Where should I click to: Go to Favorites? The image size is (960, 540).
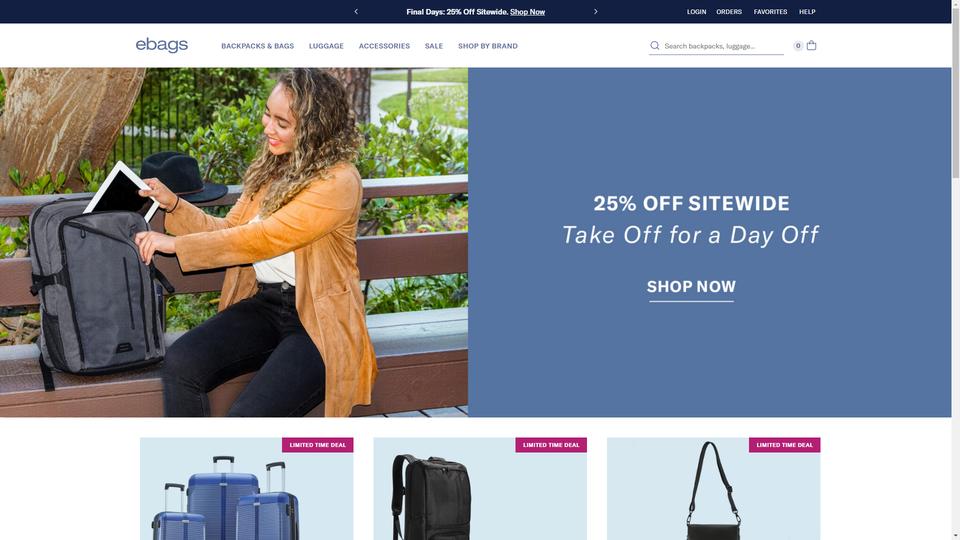coord(770,12)
